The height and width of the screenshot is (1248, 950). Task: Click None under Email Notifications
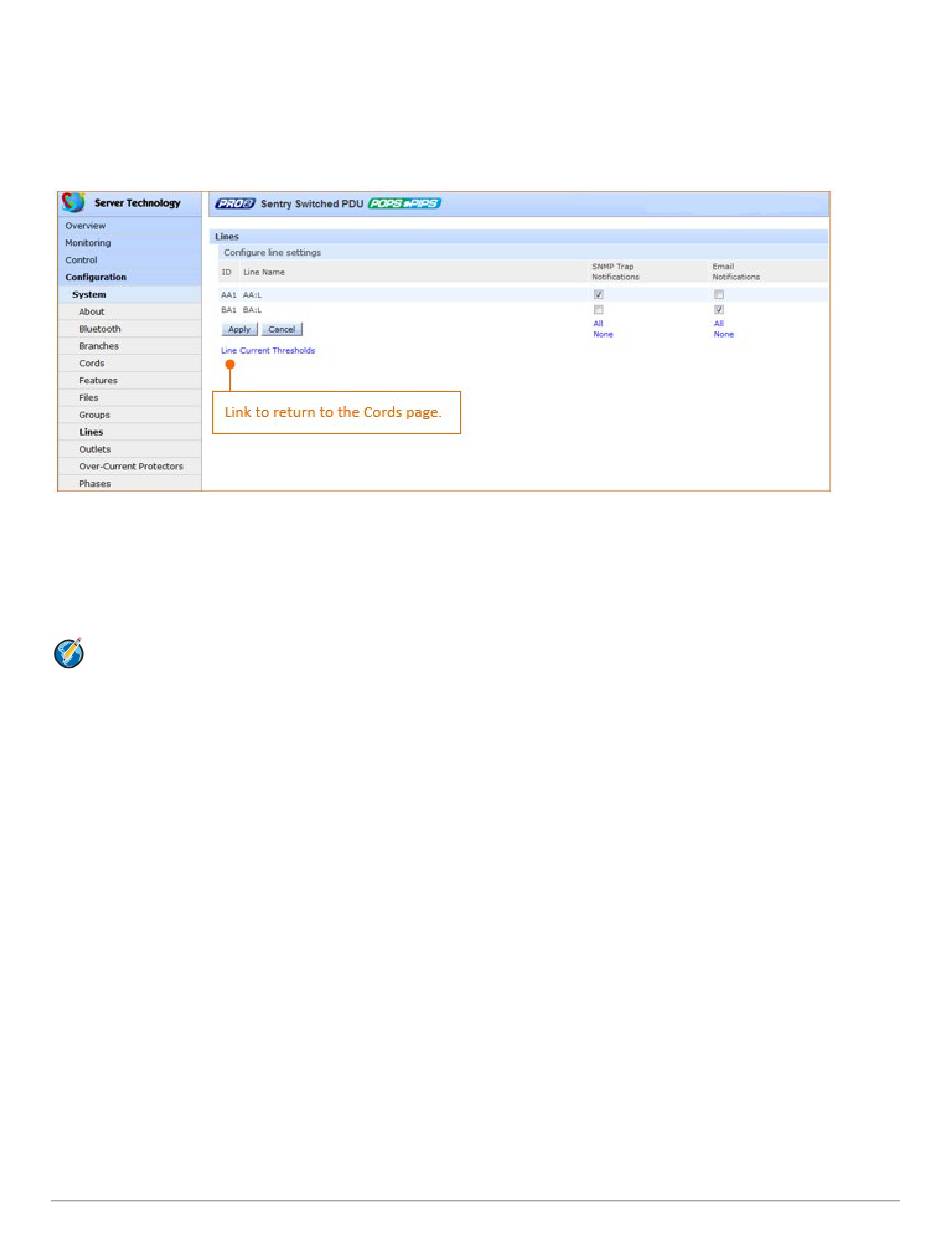tap(723, 335)
